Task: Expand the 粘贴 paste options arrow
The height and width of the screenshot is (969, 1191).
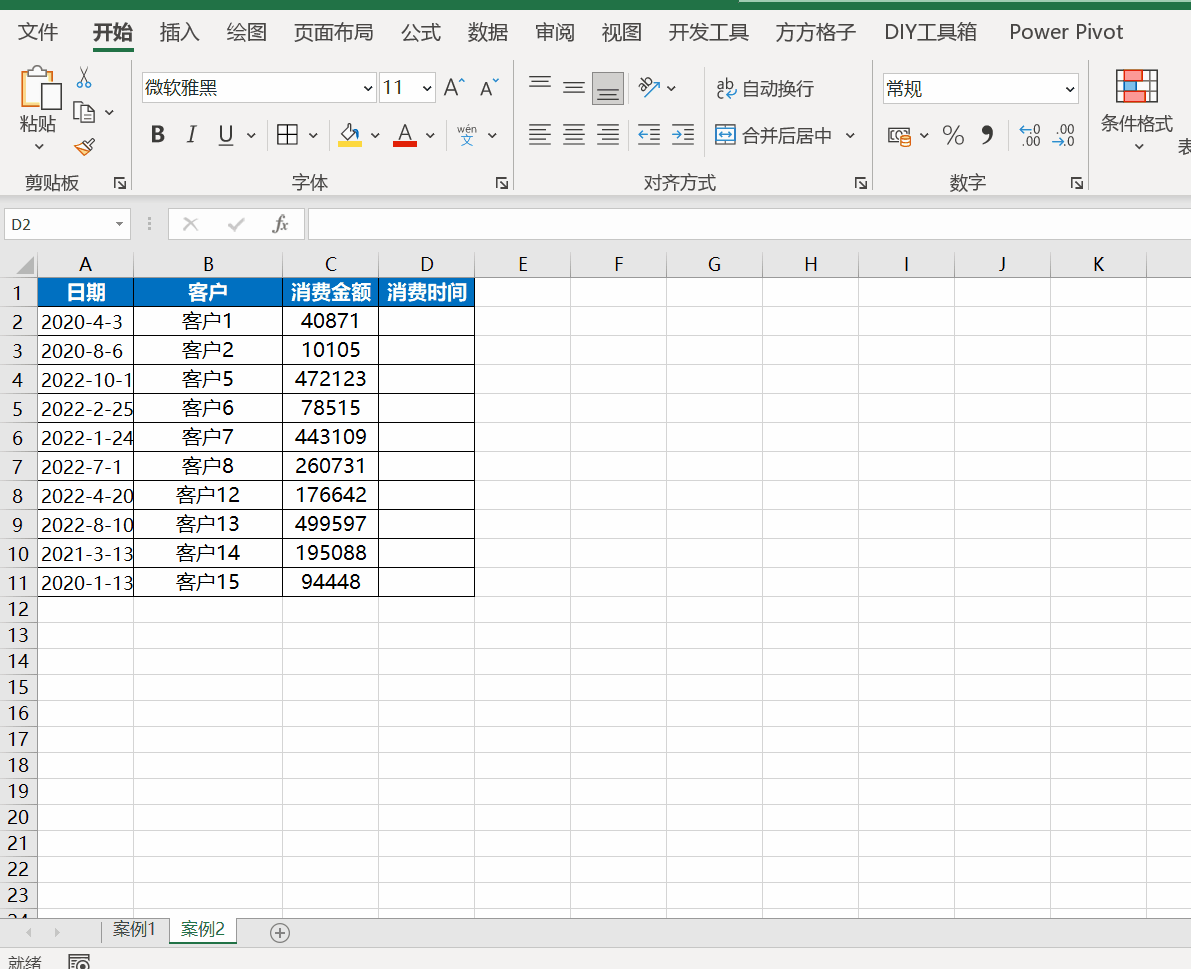Action: click(39, 147)
